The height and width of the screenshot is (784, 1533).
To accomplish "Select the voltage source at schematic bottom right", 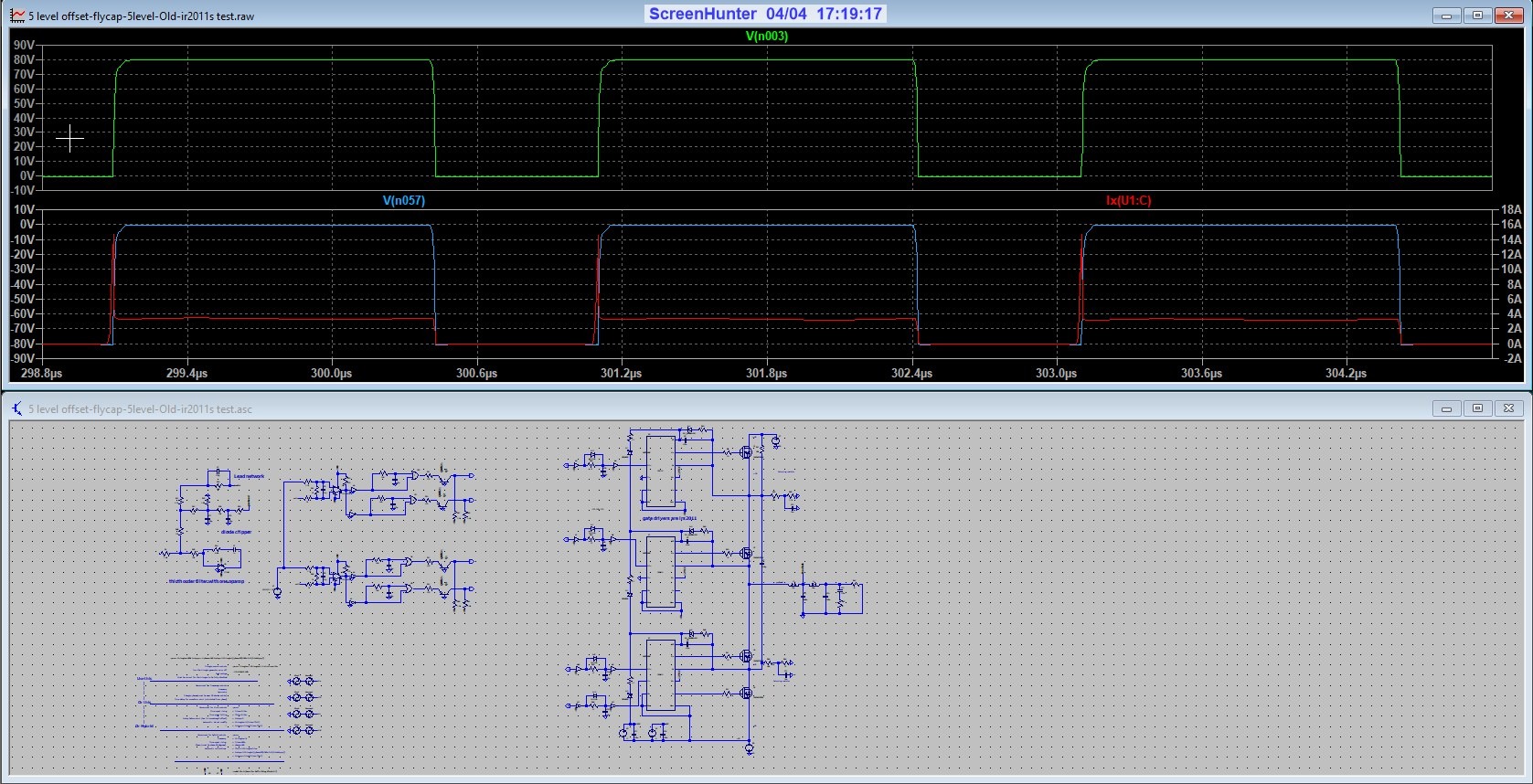I will pyautogui.click(x=750, y=747).
